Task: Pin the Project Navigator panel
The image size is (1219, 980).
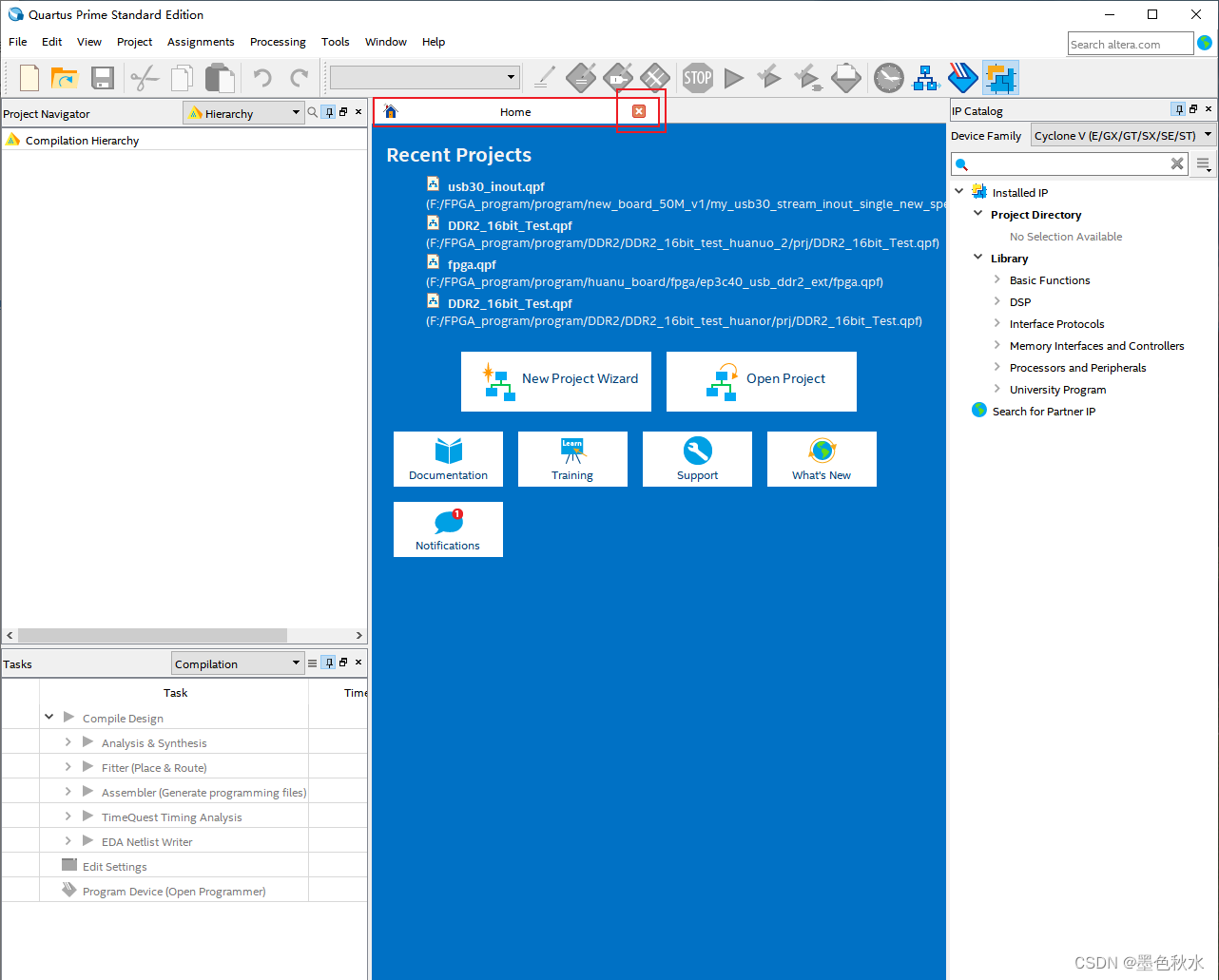Action: (328, 112)
